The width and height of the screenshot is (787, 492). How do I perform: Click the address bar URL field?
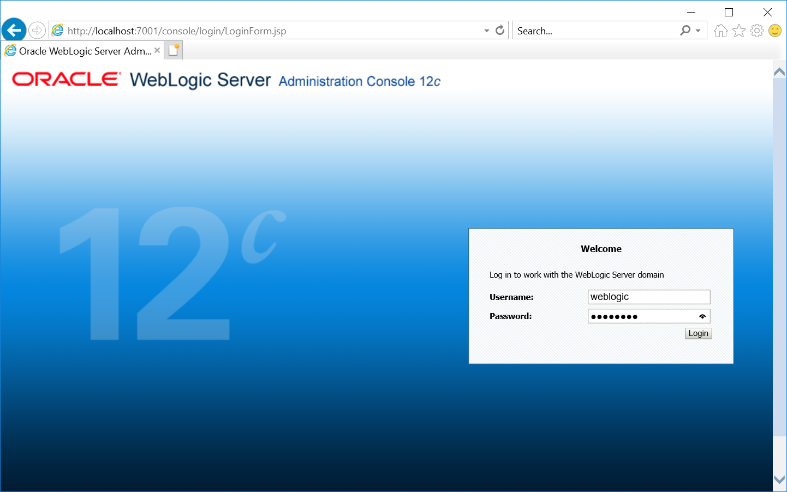(274, 31)
